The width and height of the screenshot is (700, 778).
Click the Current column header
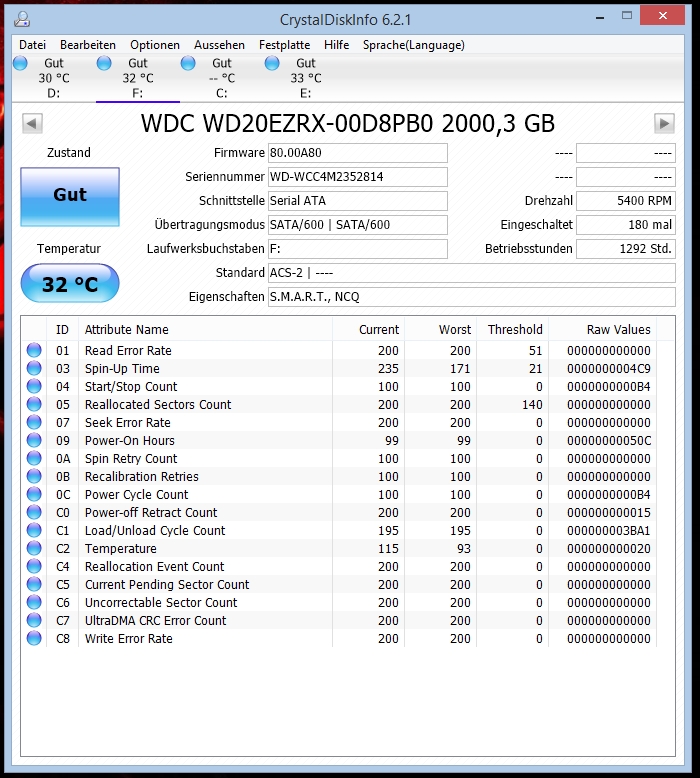pos(369,329)
